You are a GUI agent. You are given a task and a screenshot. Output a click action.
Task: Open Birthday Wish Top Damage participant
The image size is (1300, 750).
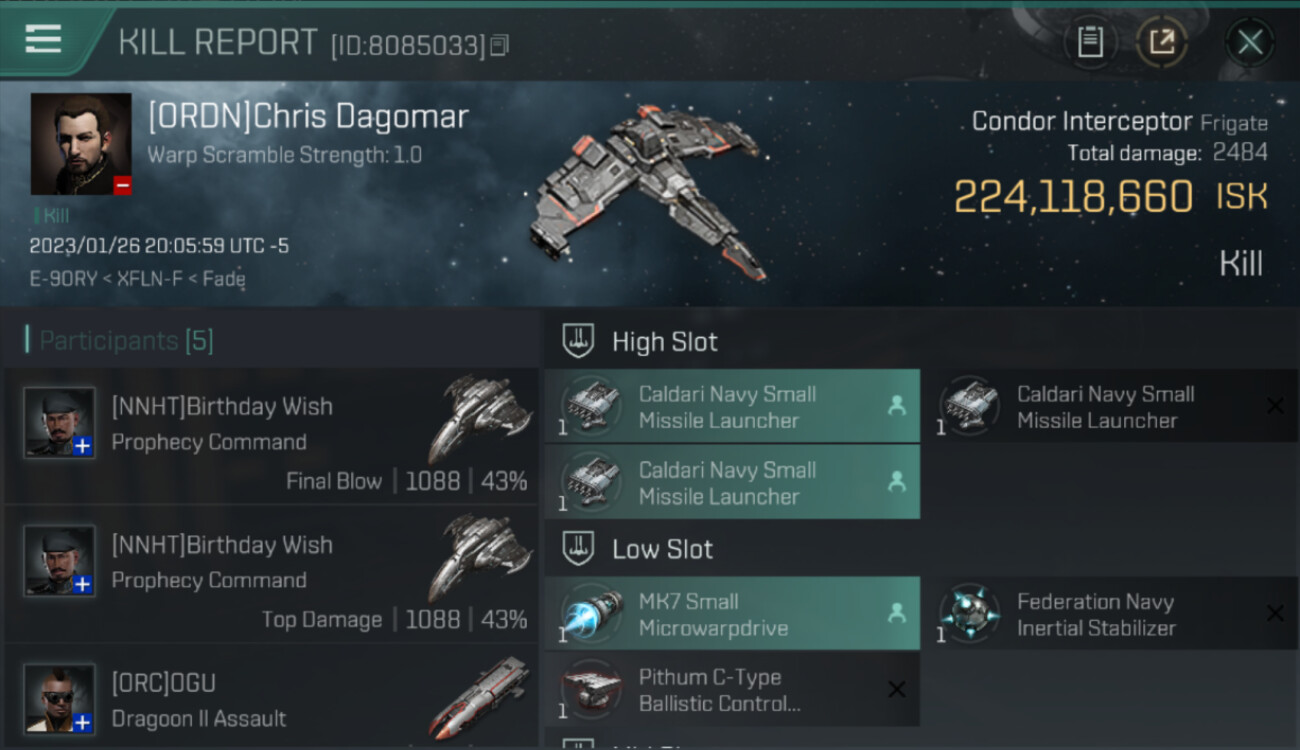[x=271, y=574]
